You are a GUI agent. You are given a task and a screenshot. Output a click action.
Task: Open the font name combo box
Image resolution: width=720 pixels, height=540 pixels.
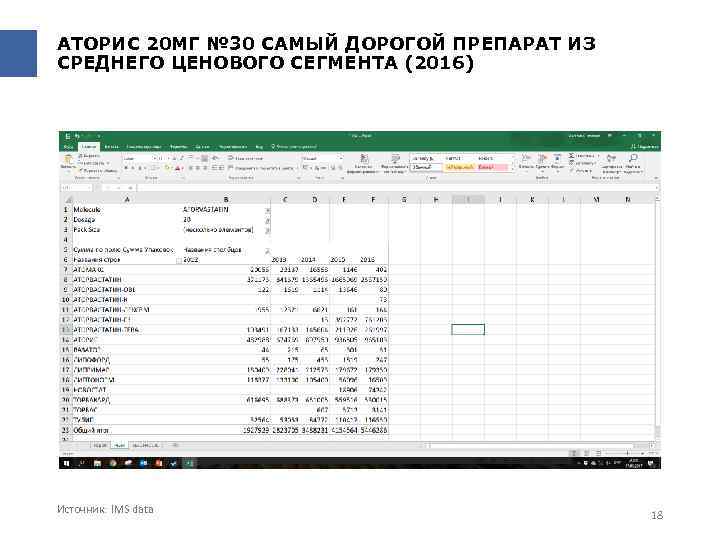138,158
